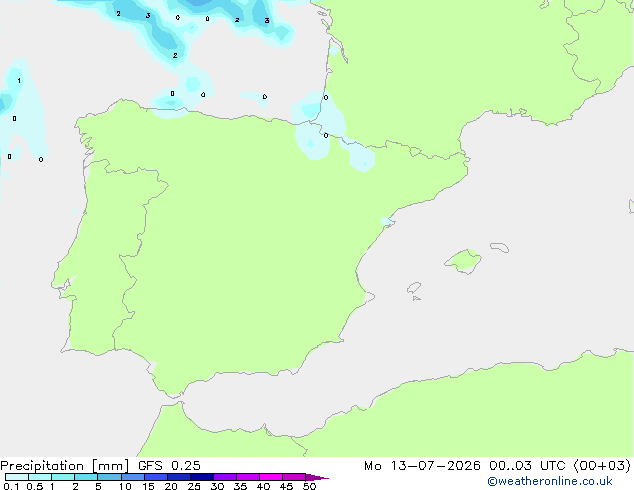Click the legend label '10'
This screenshot has height=490, width=634.
point(125,486)
